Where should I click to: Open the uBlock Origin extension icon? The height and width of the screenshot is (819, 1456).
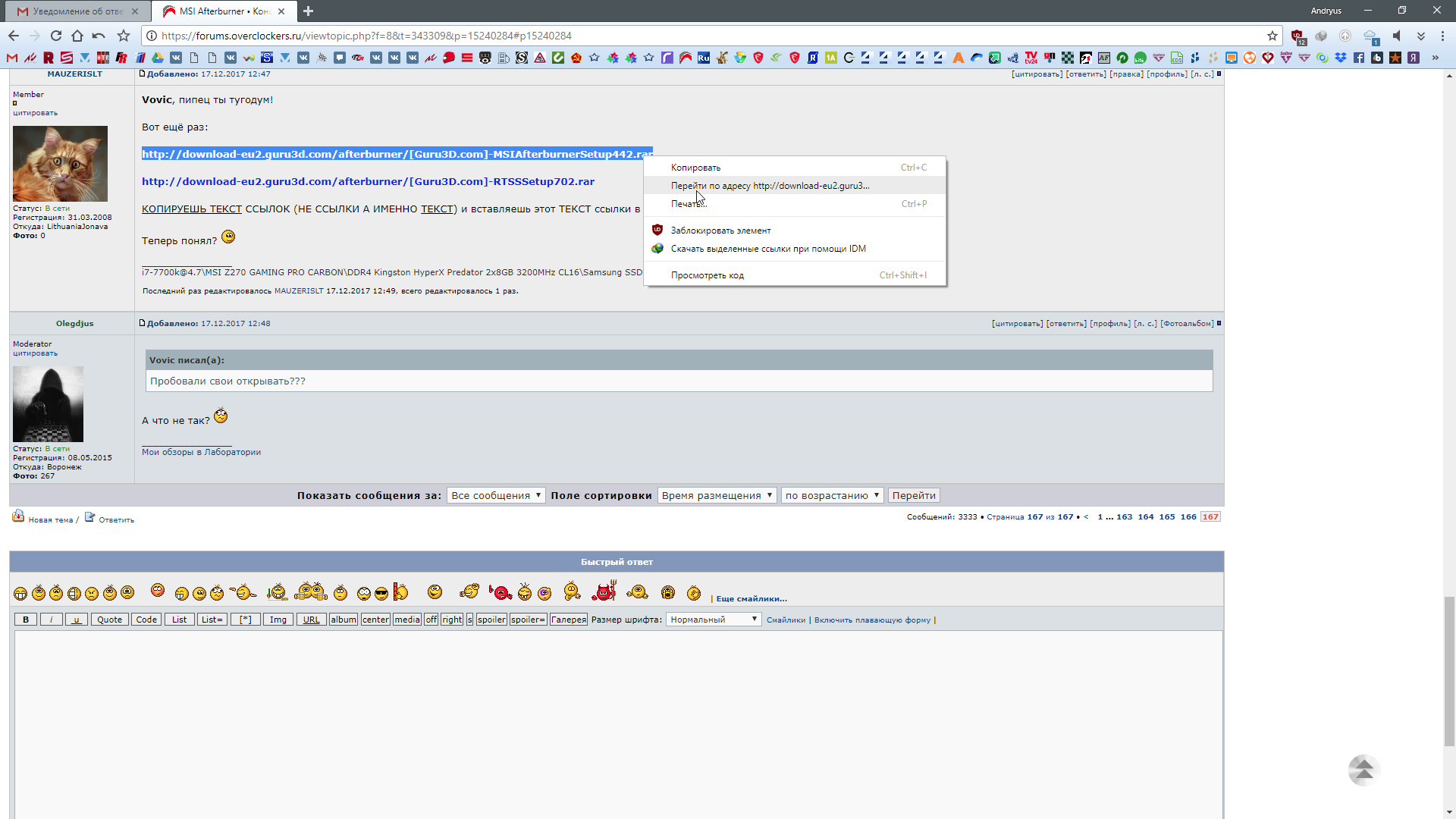(x=1298, y=36)
